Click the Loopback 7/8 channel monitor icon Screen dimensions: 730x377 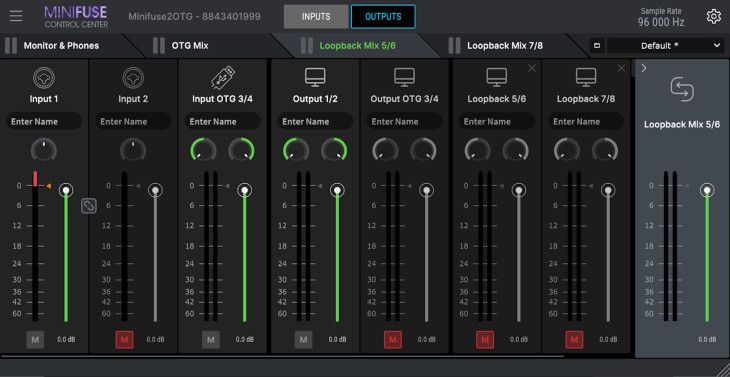point(586,77)
